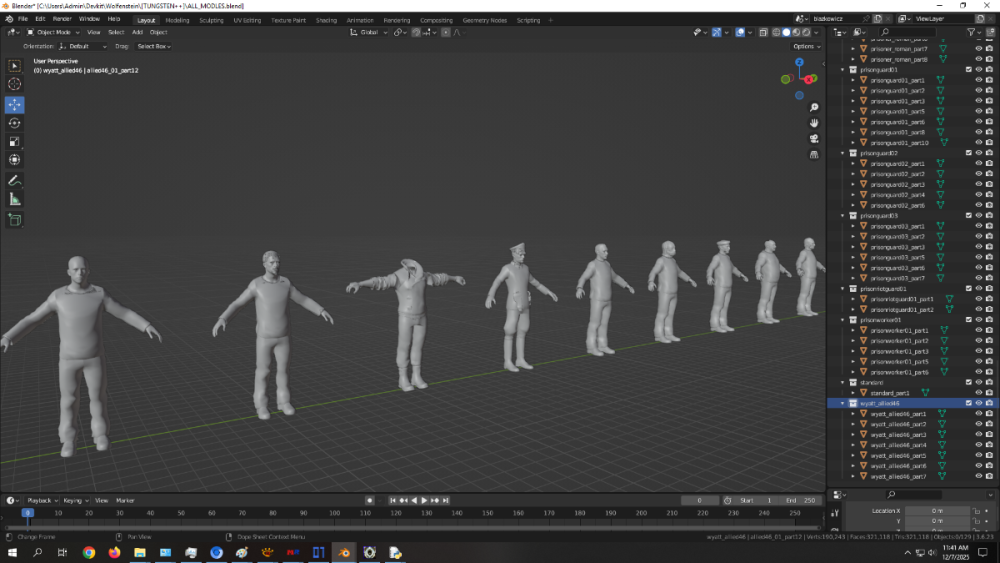1000x563 pixels.
Task: Hide prisonguard01_part1 in viewport
Action: pos(978,80)
